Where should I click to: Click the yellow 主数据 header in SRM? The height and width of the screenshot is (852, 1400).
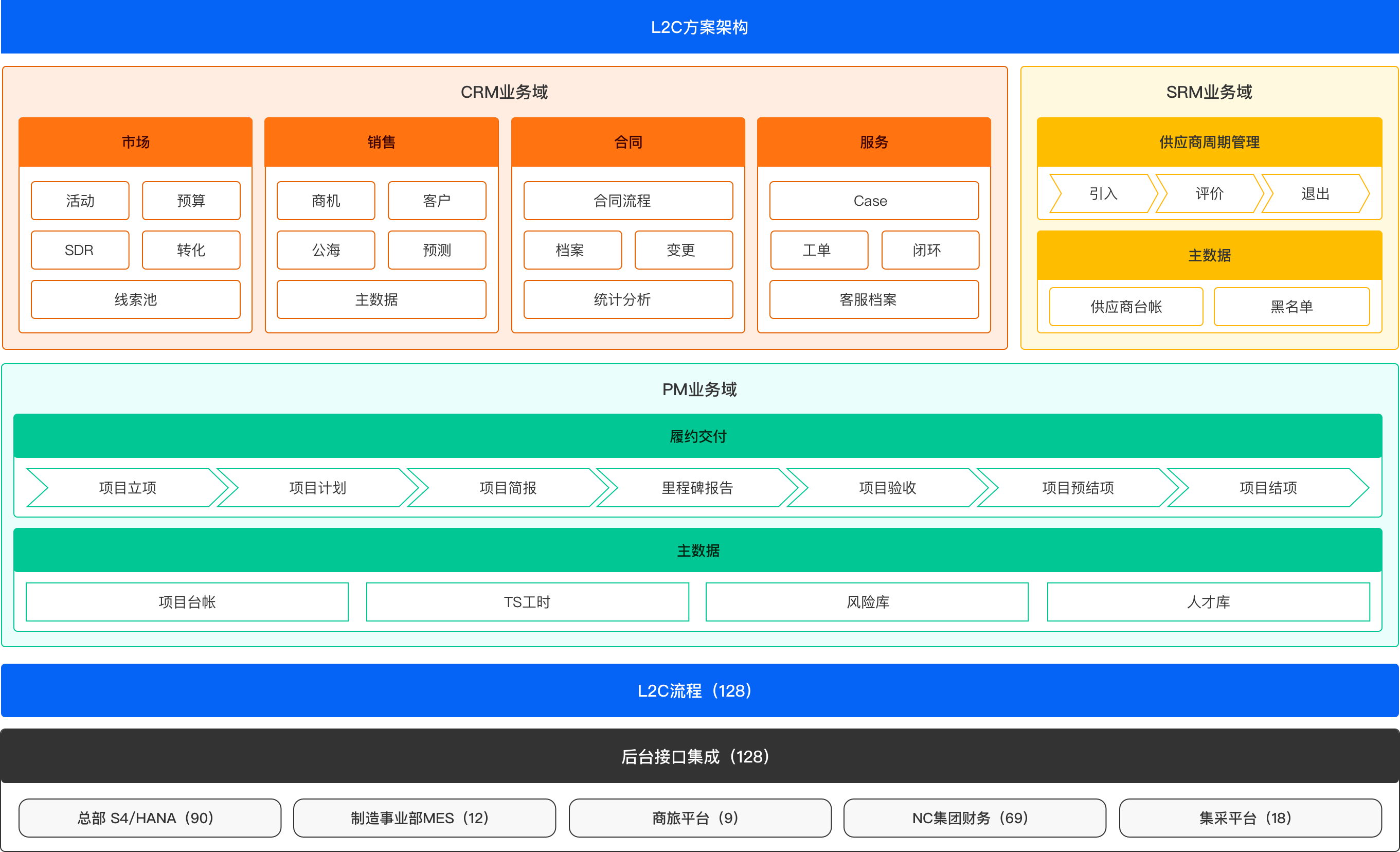coord(1210,255)
